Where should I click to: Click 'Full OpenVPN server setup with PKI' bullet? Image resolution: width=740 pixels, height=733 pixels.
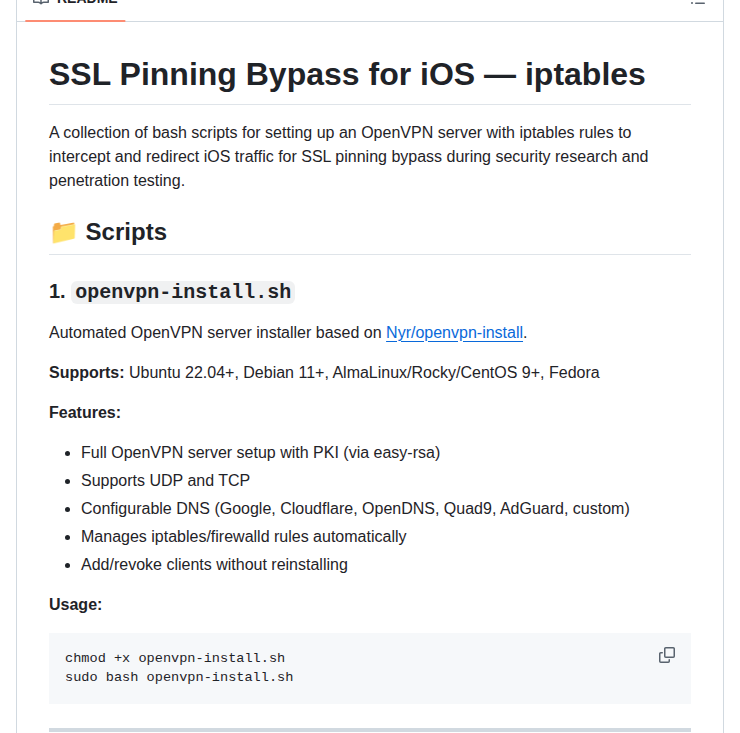tap(261, 453)
